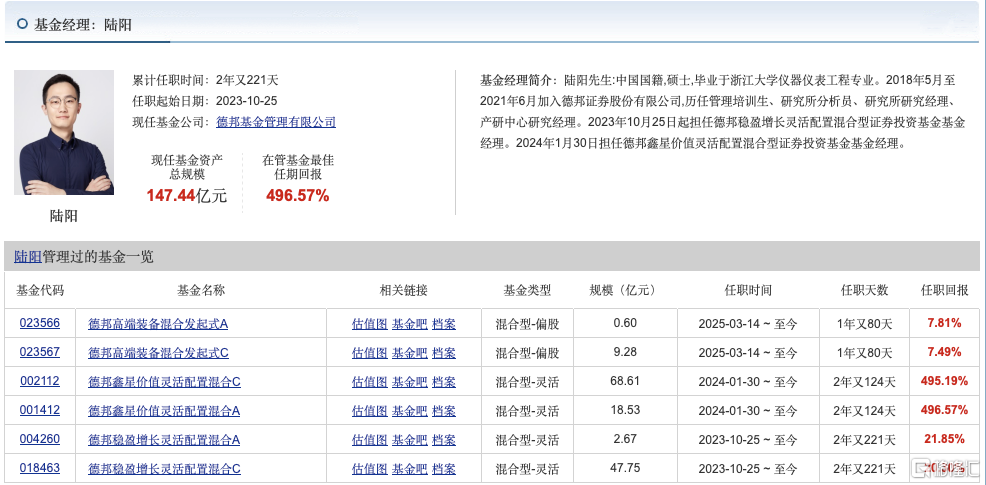This screenshot has height=485, width=986.
Task: Open fund code 004260 link
Action: [x=40, y=439]
